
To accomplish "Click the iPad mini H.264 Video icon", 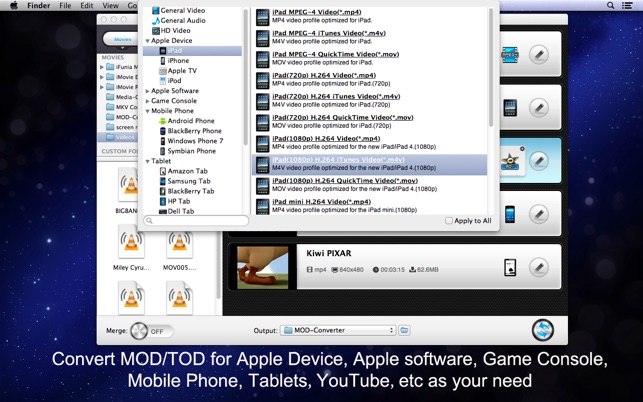I will pos(262,206).
